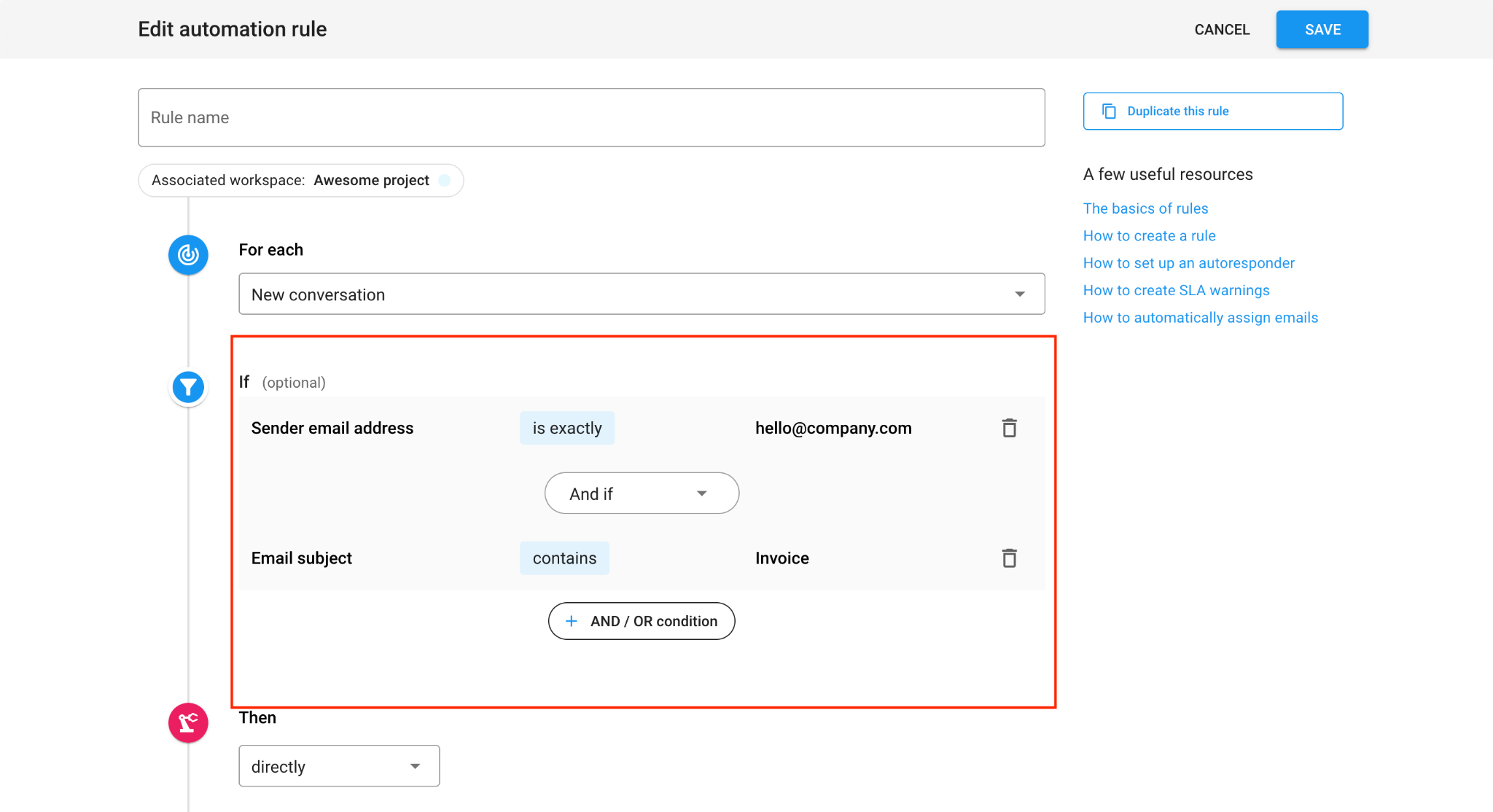1493x812 pixels.
Task: Open the directly timing dropdown
Action: coord(339,766)
